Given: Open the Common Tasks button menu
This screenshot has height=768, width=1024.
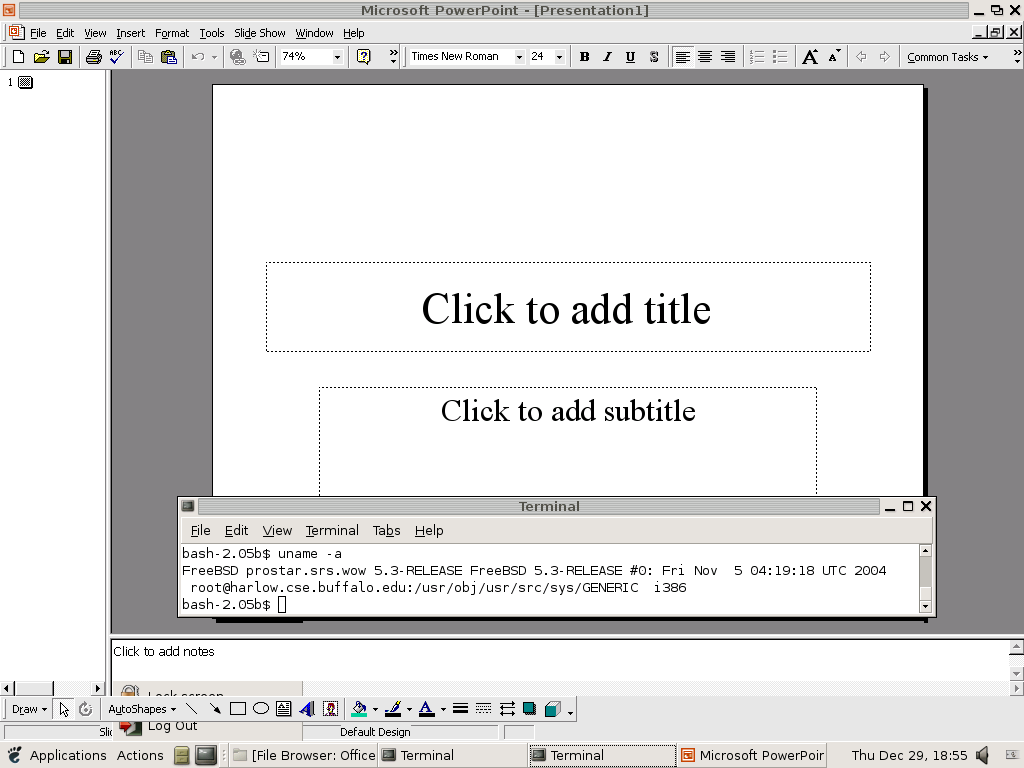Looking at the screenshot, I should tap(946, 56).
